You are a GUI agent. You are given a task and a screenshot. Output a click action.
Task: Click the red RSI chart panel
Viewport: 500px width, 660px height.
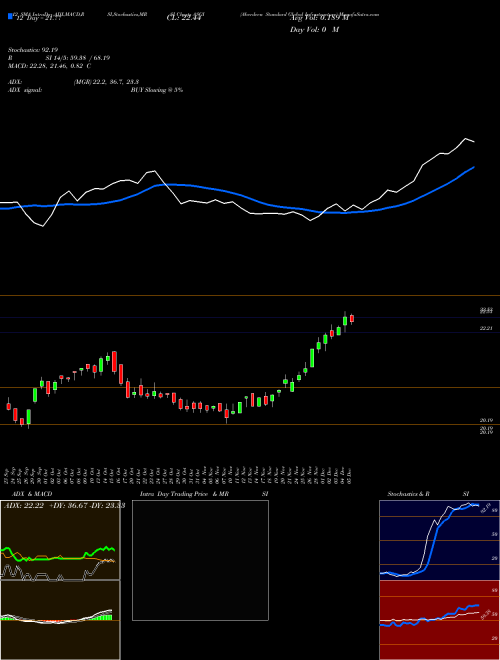point(439,620)
